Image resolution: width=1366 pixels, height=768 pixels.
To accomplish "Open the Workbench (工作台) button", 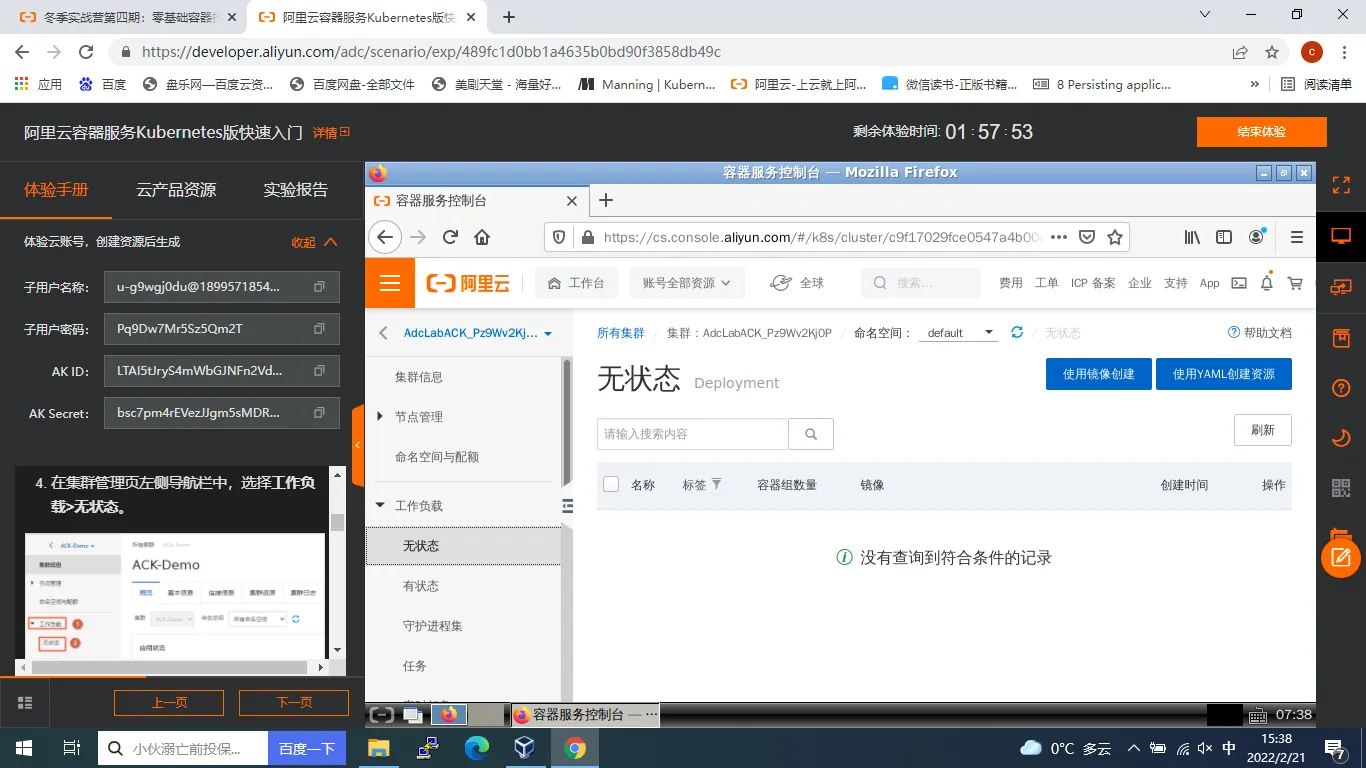I will pos(576,283).
